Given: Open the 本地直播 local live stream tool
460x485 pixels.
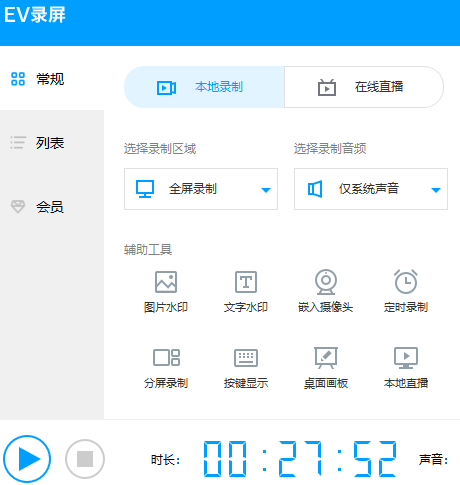Looking at the screenshot, I should 406,368.
